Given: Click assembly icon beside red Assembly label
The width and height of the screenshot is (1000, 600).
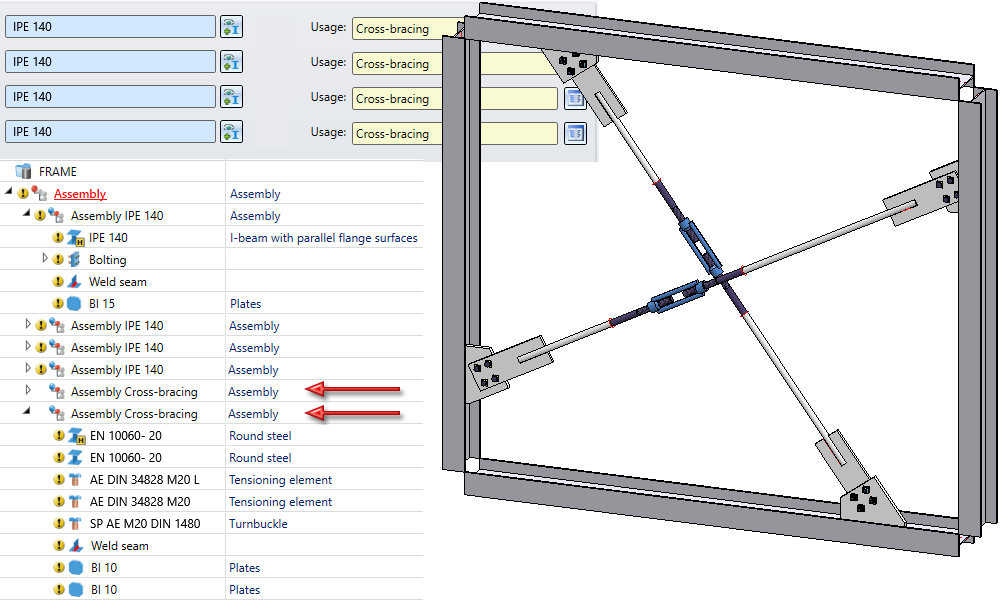Looking at the screenshot, I should point(40,193).
